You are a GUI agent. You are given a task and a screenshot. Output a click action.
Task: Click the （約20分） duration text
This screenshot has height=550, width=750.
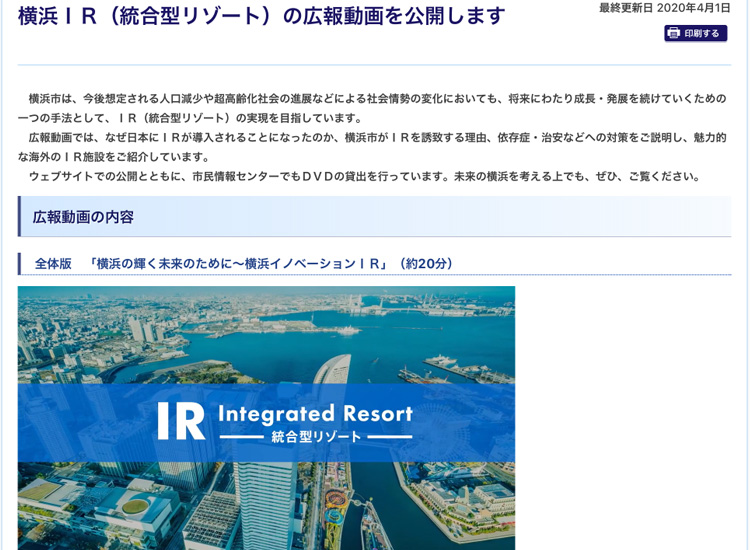point(426,264)
